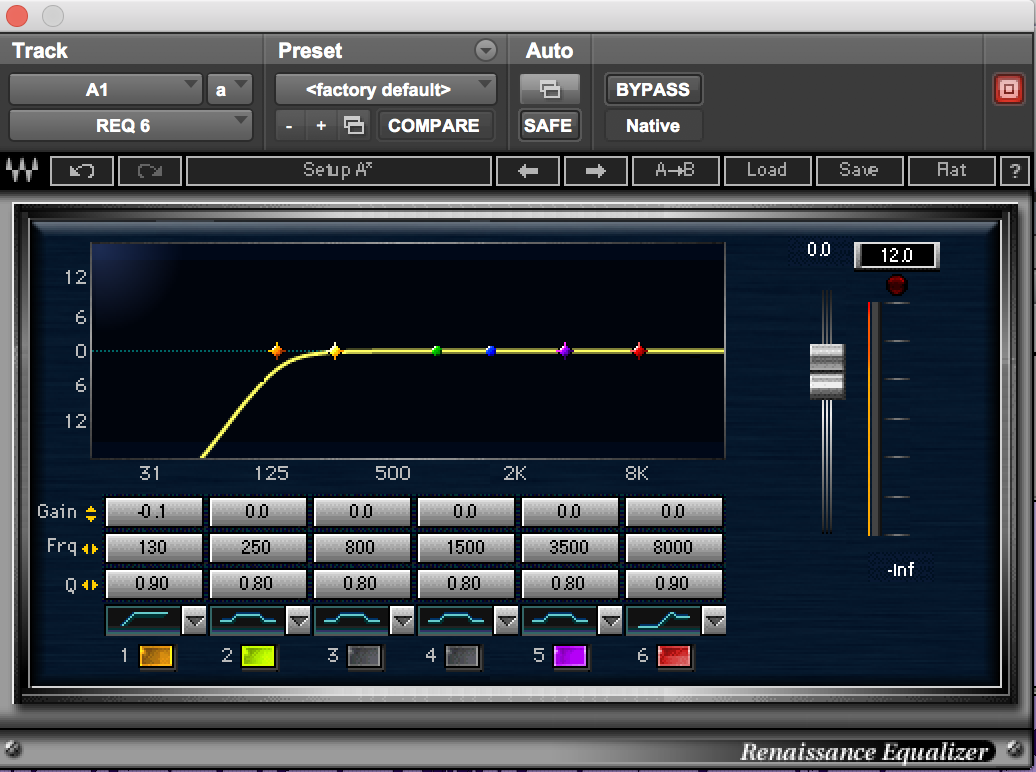Open band 5 filter type dropdown arrow
The image size is (1036, 772).
coord(610,621)
